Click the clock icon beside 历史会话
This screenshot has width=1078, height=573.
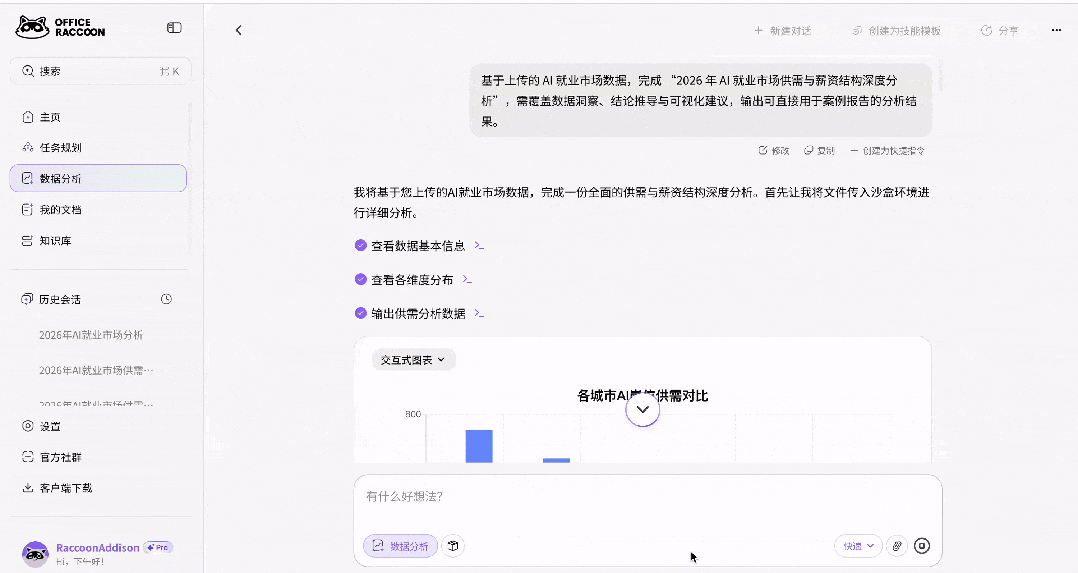coord(166,299)
